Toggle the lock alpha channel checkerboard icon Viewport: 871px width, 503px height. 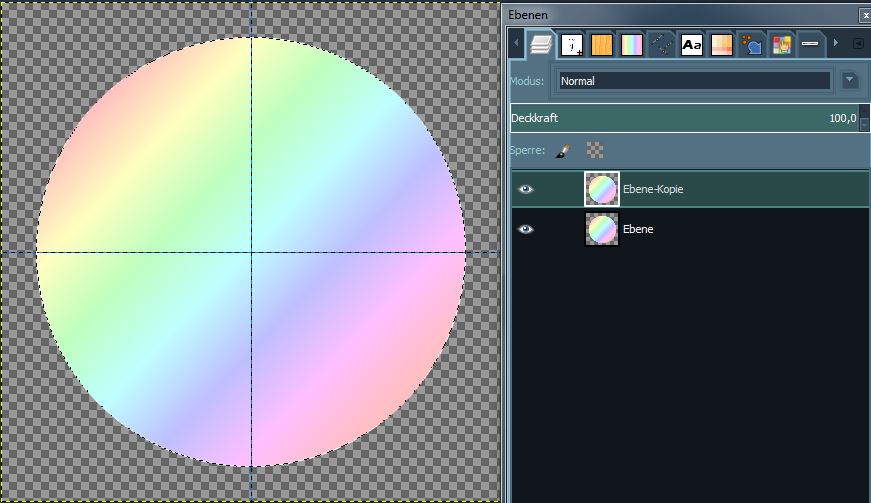pos(595,150)
